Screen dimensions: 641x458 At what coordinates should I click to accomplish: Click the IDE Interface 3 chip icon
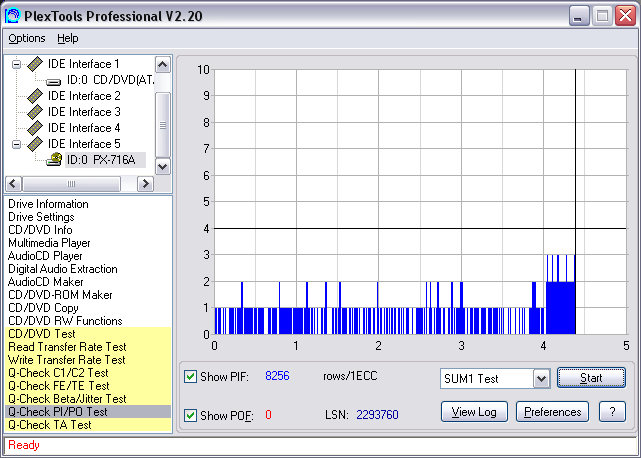[35, 112]
